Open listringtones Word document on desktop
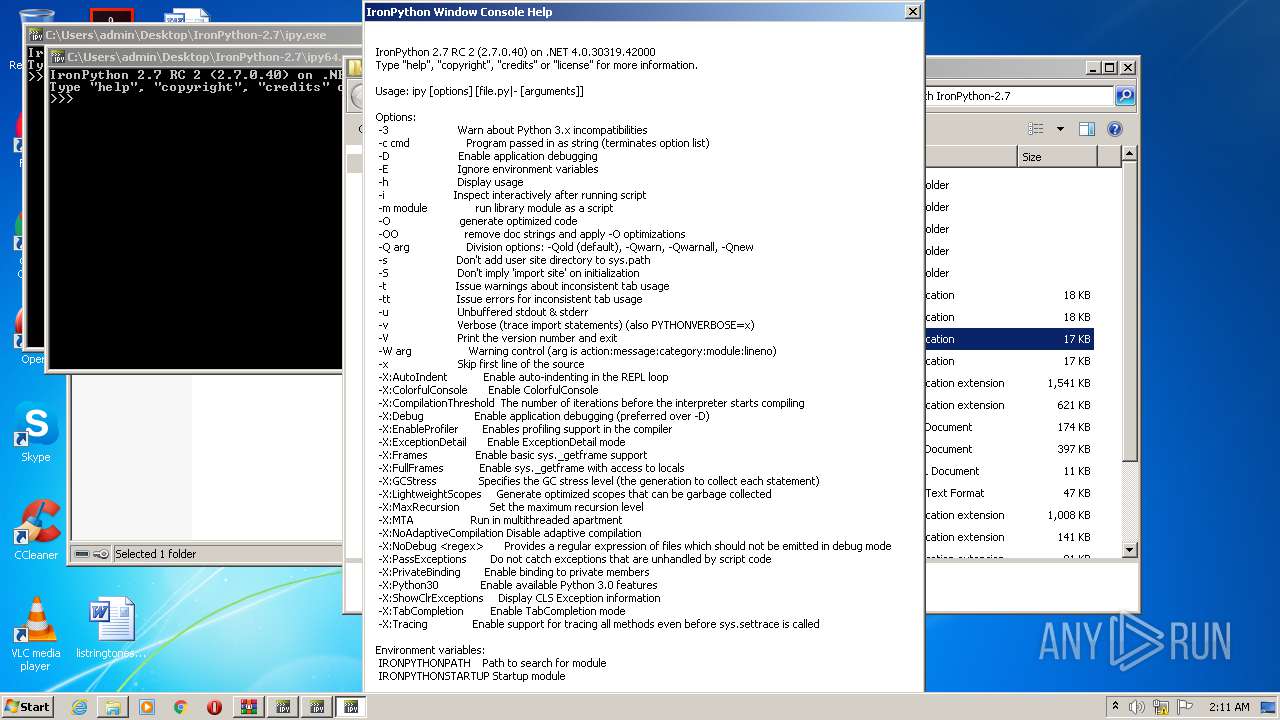1280x720 pixels. click(111, 628)
